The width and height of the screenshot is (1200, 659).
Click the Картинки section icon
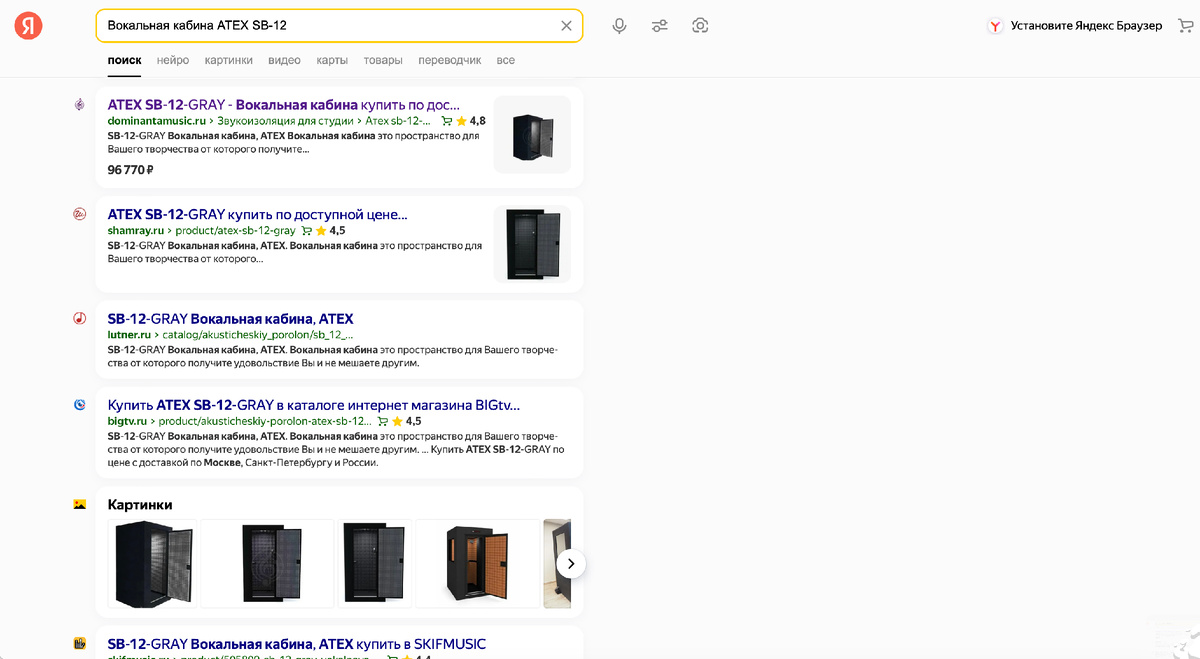pyautogui.click(x=79, y=505)
